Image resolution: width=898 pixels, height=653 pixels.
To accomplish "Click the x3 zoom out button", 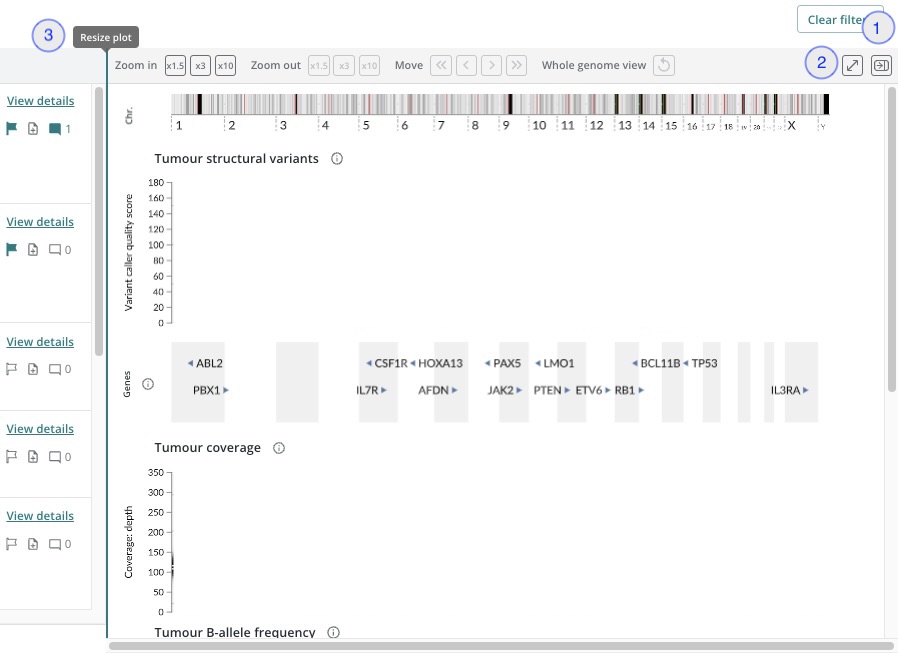I will pos(343,66).
